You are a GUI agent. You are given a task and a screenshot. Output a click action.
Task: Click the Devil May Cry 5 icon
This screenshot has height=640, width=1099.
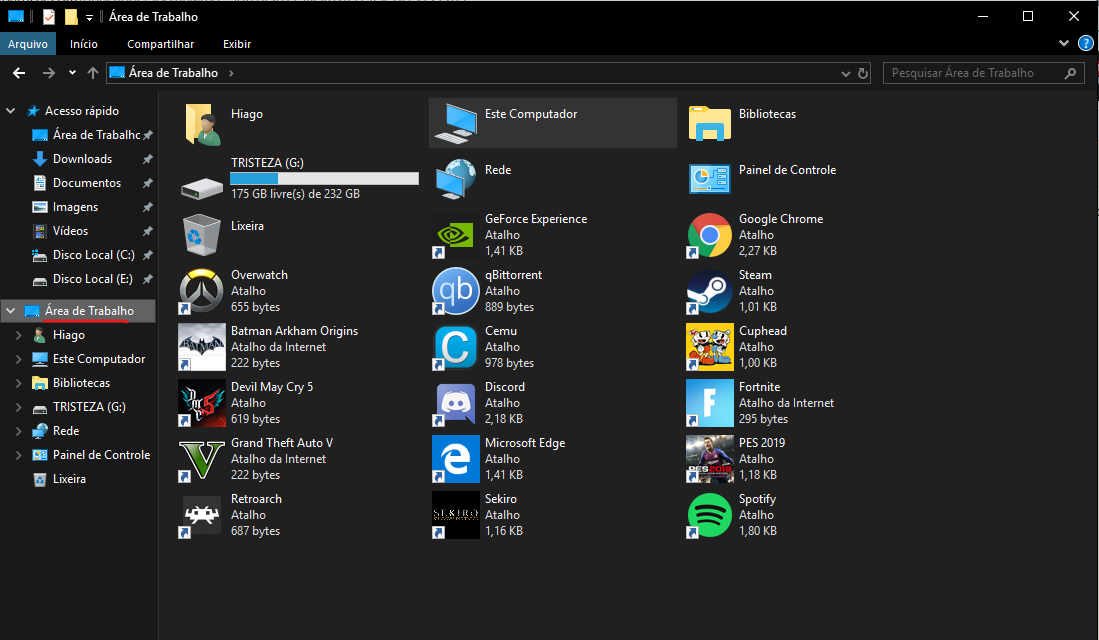[202, 403]
